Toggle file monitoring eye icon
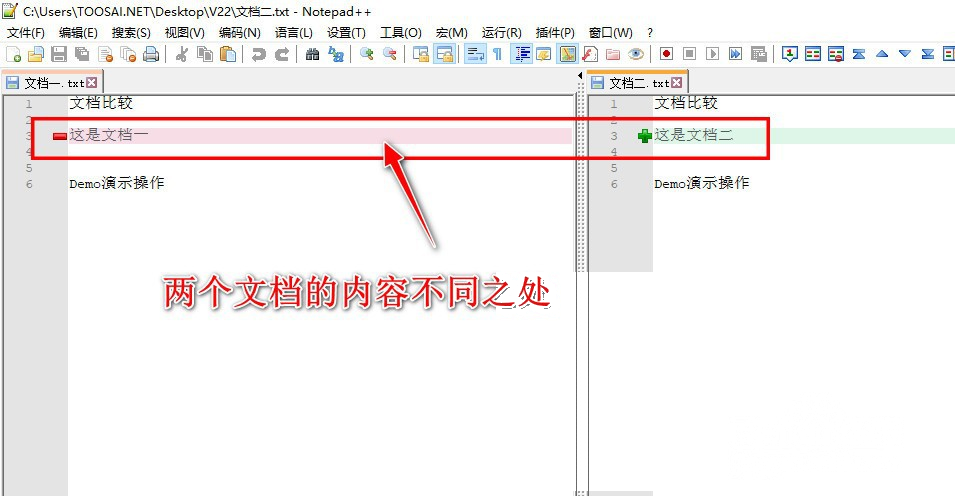 click(x=636, y=54)
